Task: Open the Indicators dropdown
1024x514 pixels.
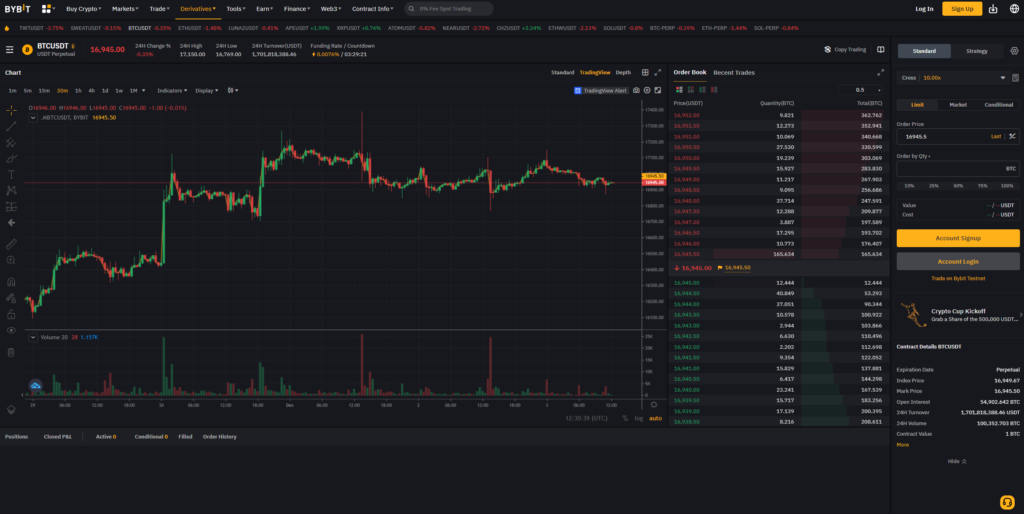Action: pyautogui.click(x=171, y=90)
